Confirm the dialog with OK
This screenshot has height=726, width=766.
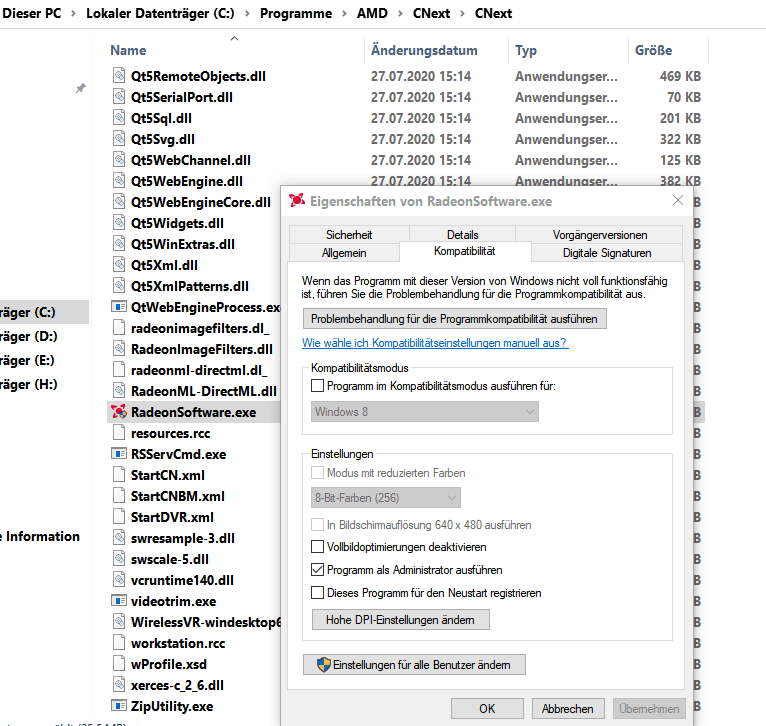(x=487, y=708)
